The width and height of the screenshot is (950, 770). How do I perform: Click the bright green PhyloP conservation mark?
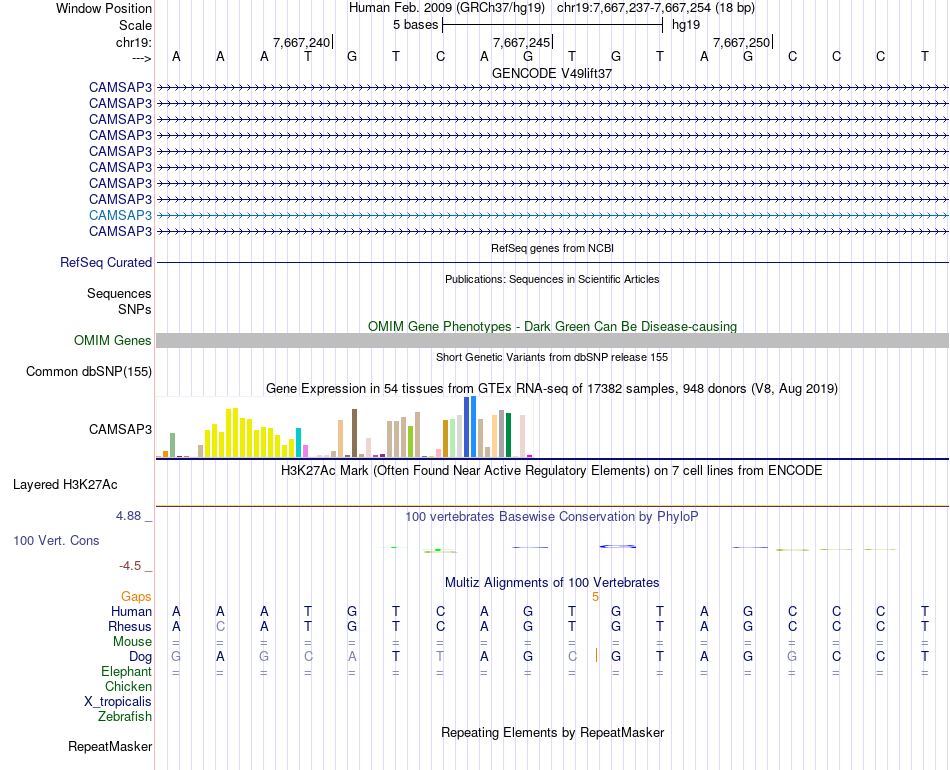coord(438,550)
